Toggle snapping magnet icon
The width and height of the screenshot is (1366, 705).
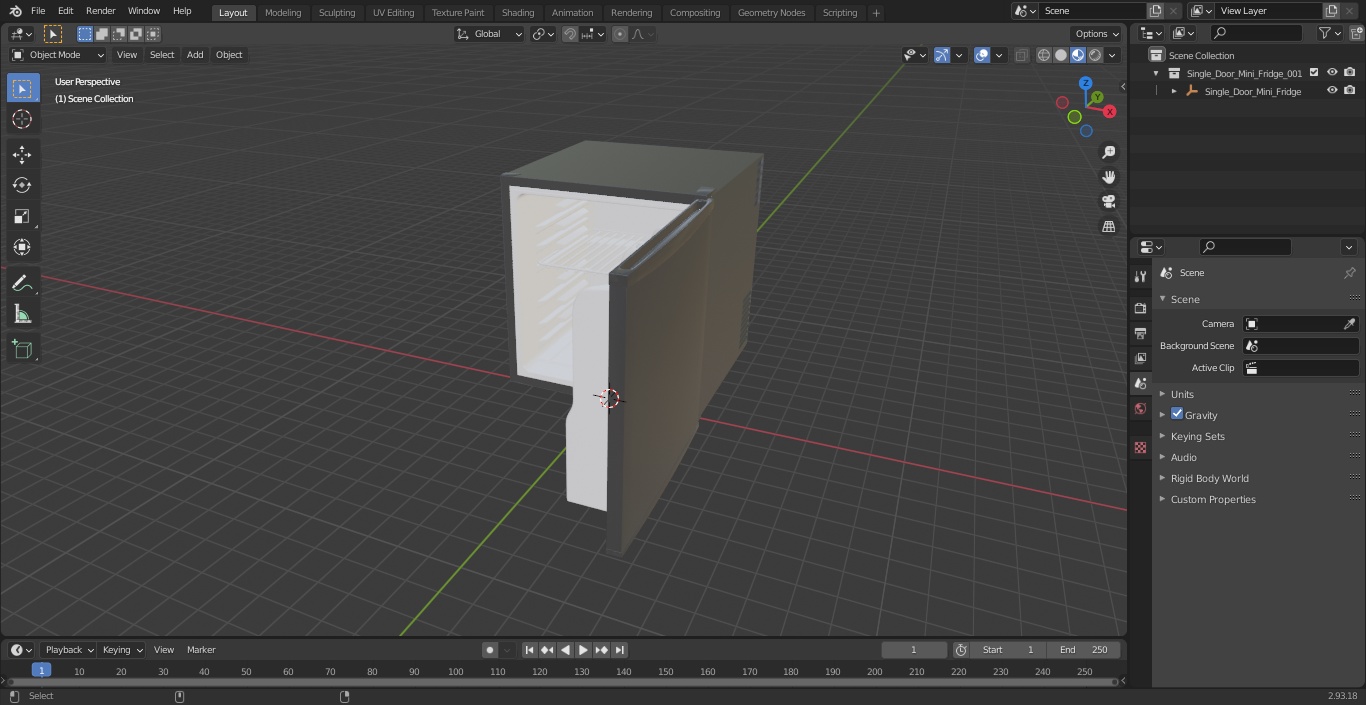click(570, 34)
